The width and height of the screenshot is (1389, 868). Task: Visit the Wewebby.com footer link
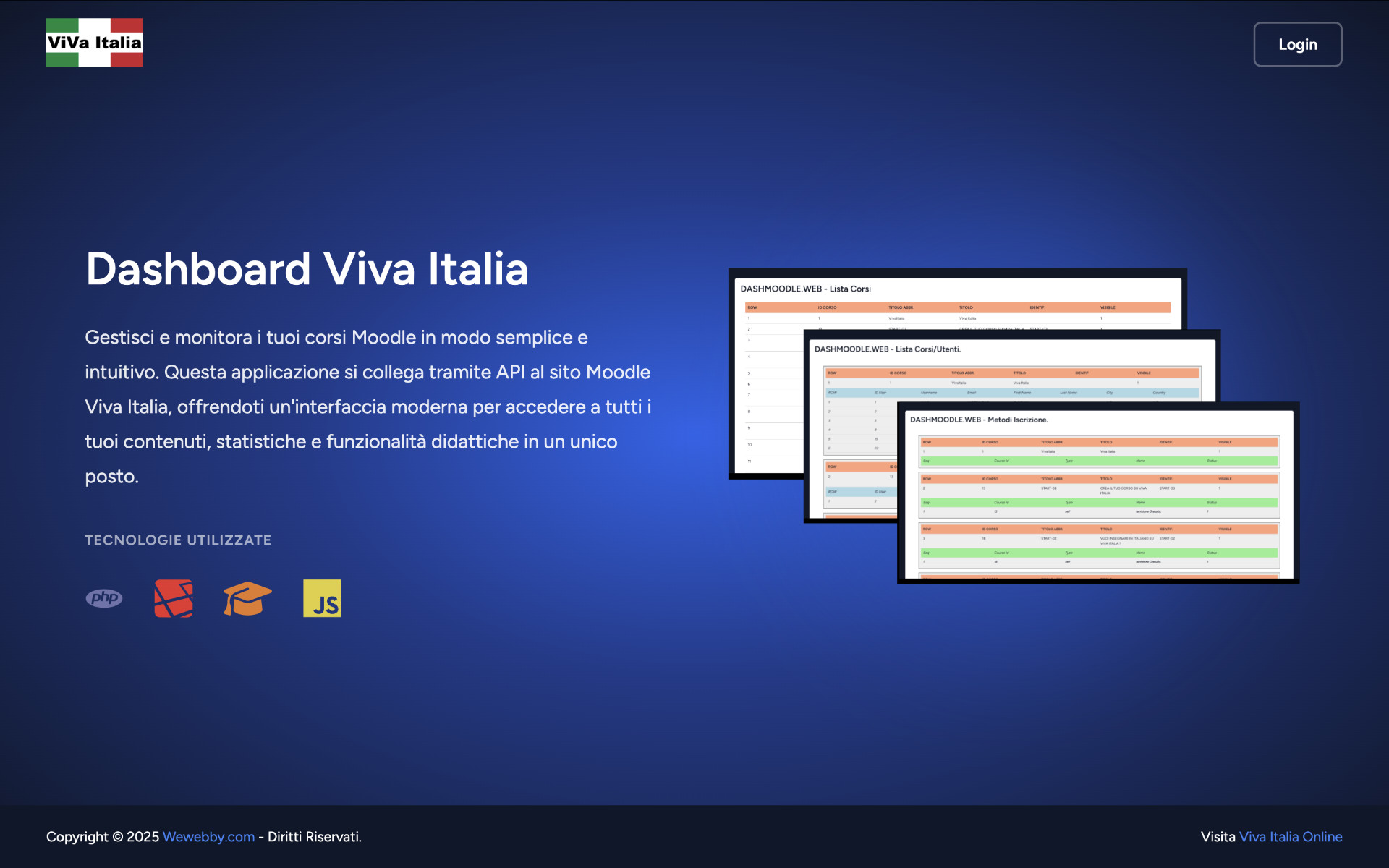pyautogui.click(x=208, y=837)
